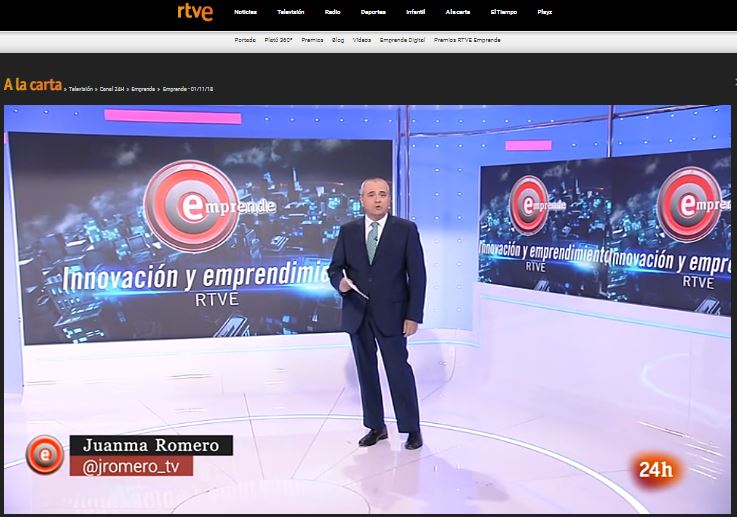Open the Deportes section
Viewport: 737px width, 517px height.
(x=374, y=12)
